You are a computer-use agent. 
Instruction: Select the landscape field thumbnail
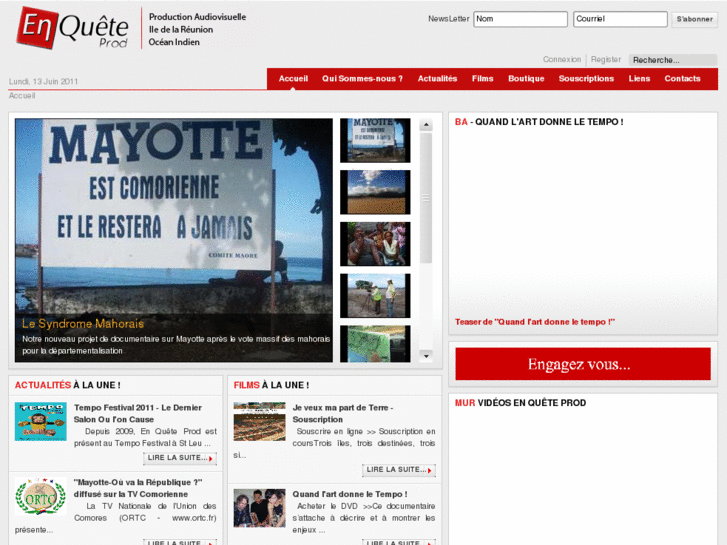tap(375, 192)
